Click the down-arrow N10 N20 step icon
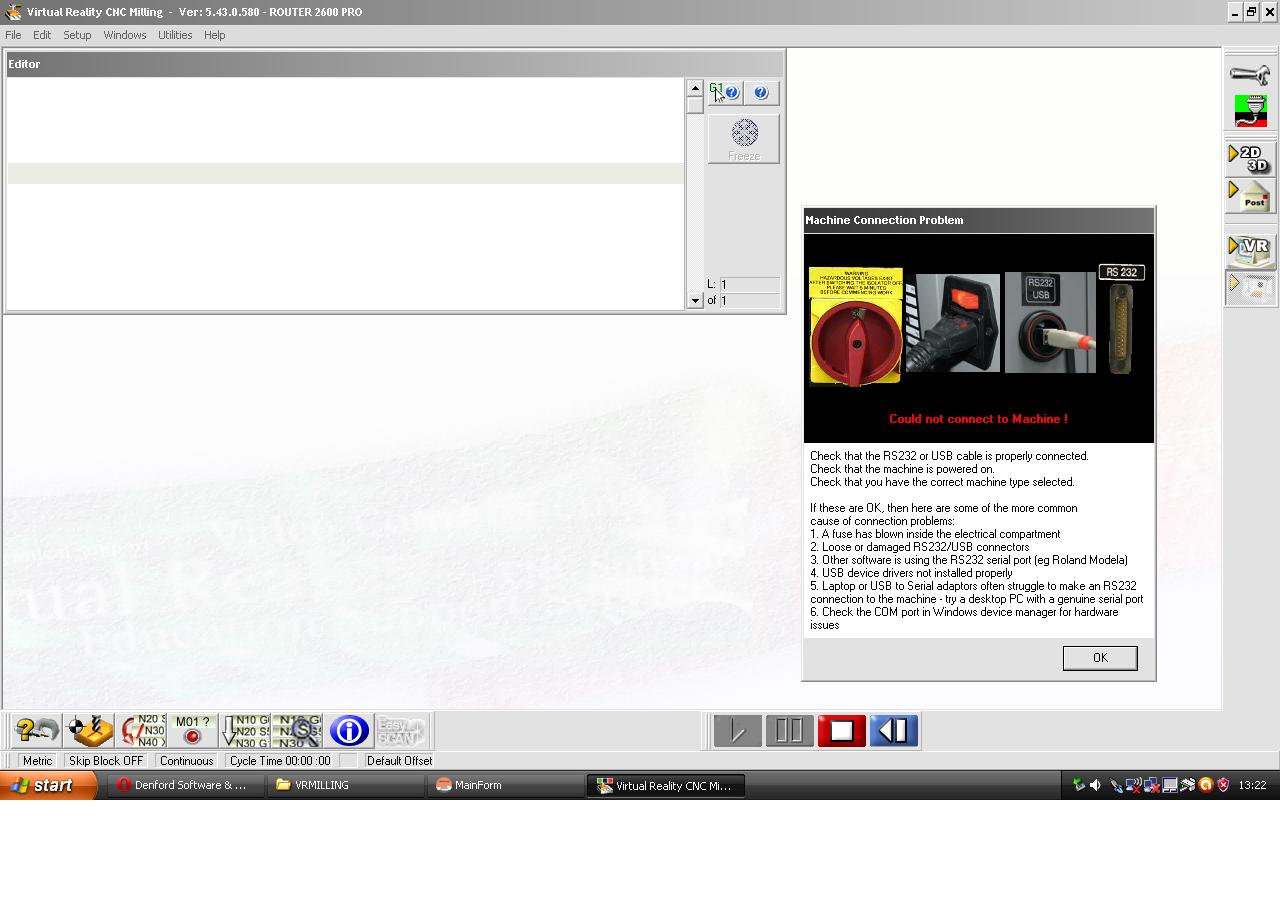This screenshot has height=913, width=1280. click(x=245, y=731)
